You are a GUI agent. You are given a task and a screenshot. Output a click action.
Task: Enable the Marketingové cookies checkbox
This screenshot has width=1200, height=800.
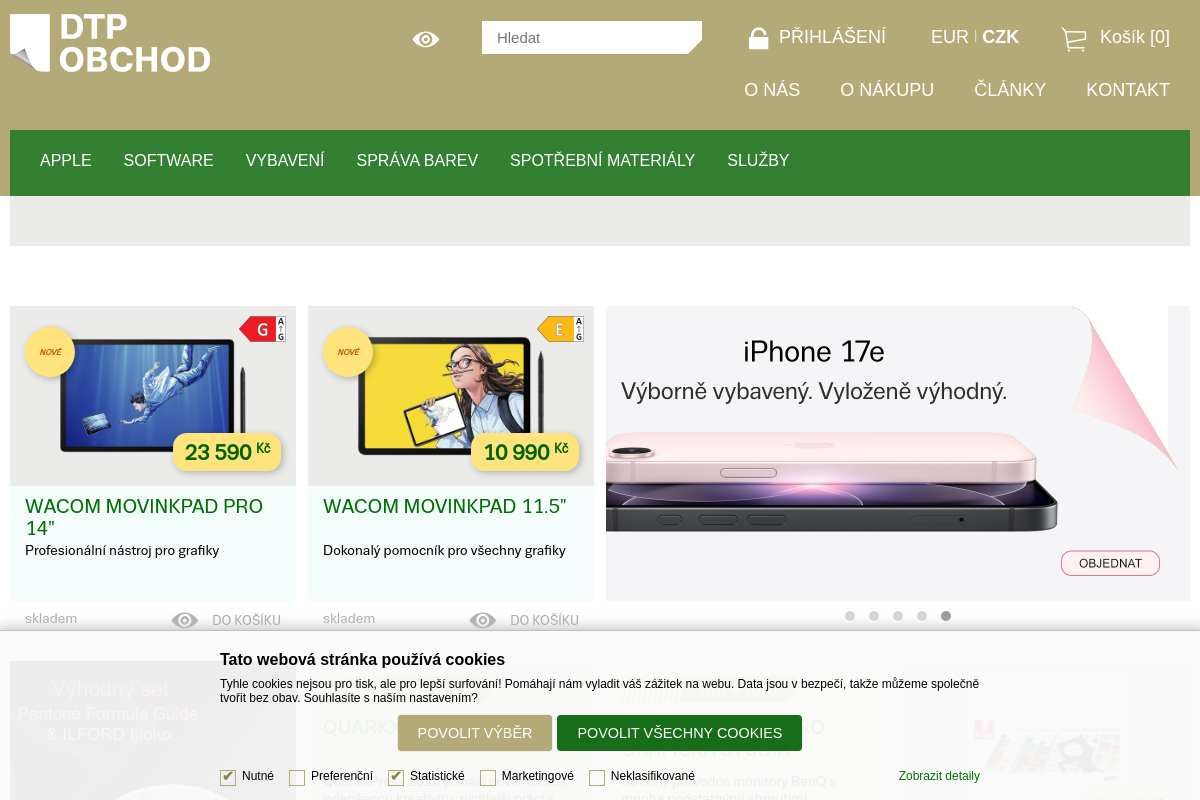[x=488, y=777]
